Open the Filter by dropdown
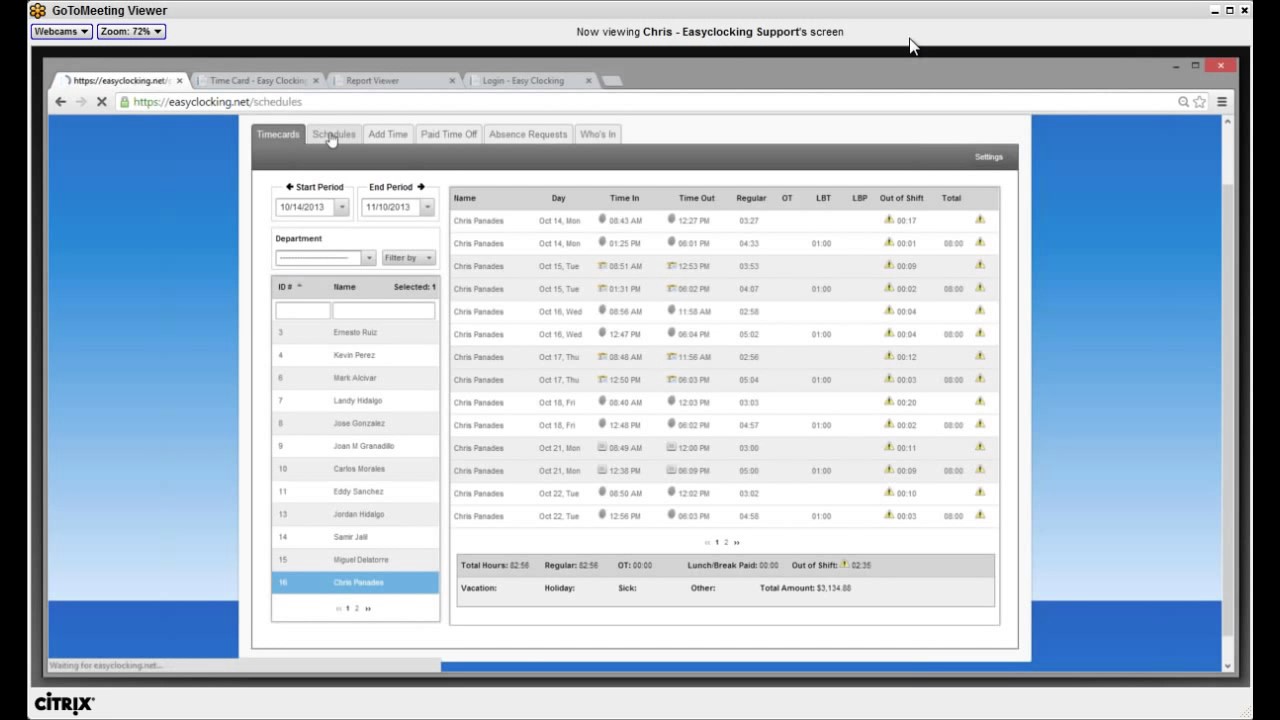Image resolution: width=1280 pixels, height=720 pixels. (x=409, y=258)
